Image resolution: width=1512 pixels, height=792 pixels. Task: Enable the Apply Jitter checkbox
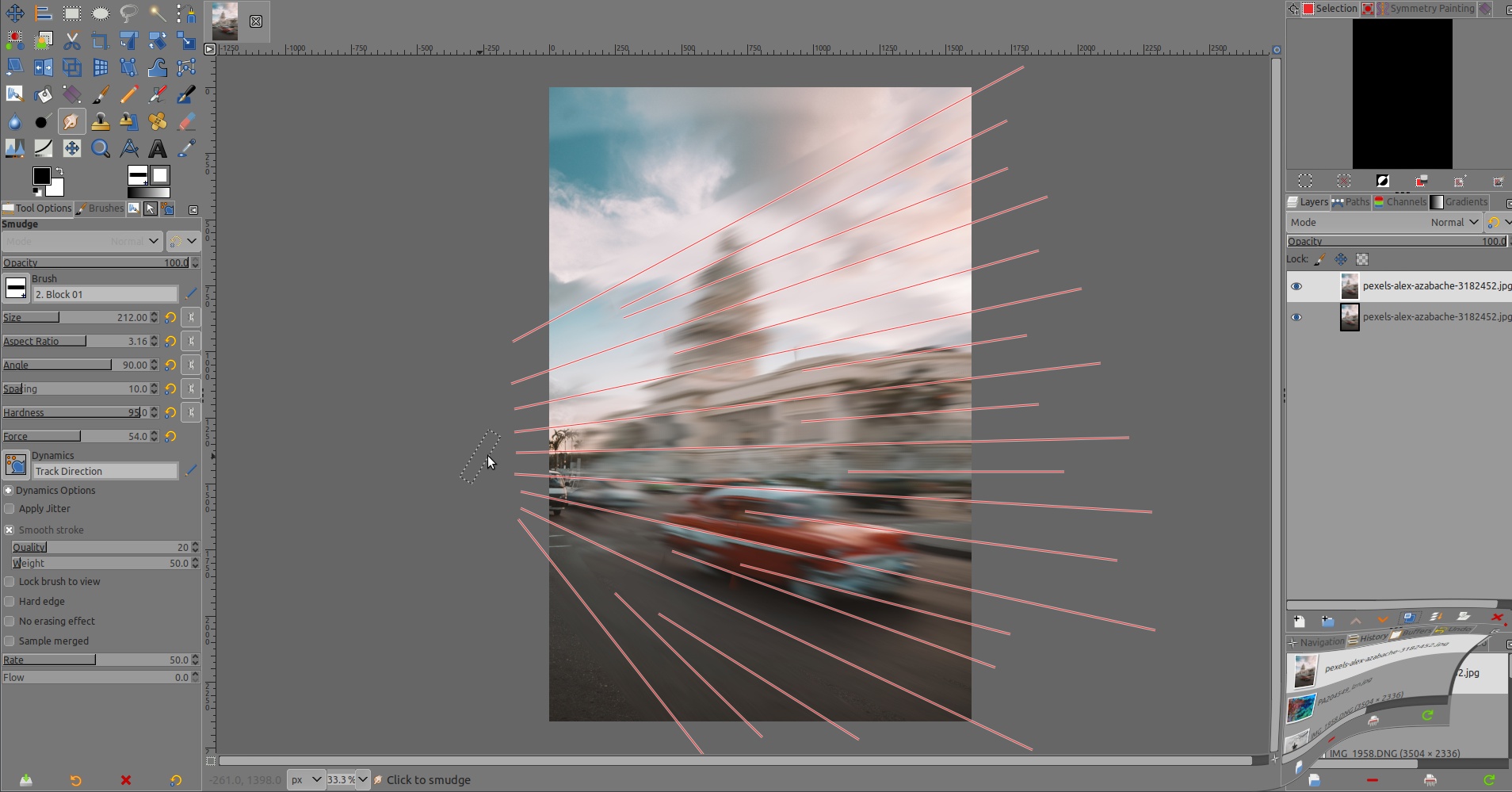coord(10,509)
